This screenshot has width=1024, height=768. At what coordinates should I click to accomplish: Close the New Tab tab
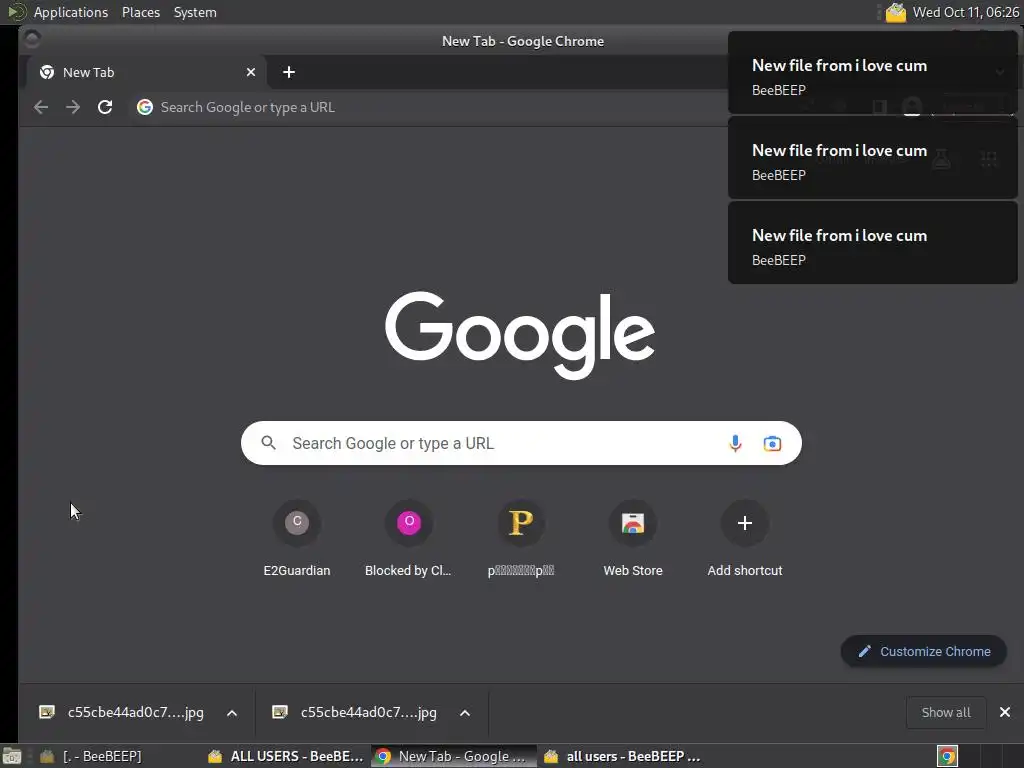(x=251, y=72)
